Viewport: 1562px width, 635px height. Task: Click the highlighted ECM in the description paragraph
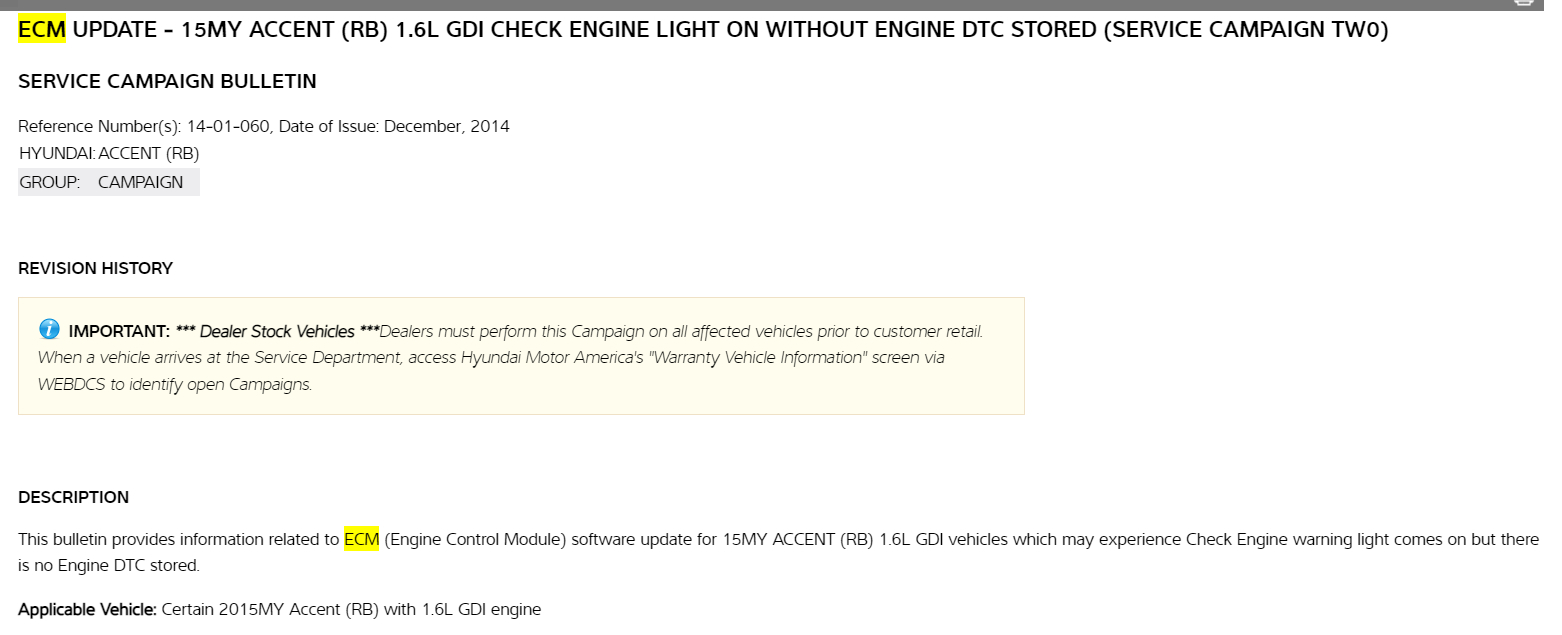(361, 539)
